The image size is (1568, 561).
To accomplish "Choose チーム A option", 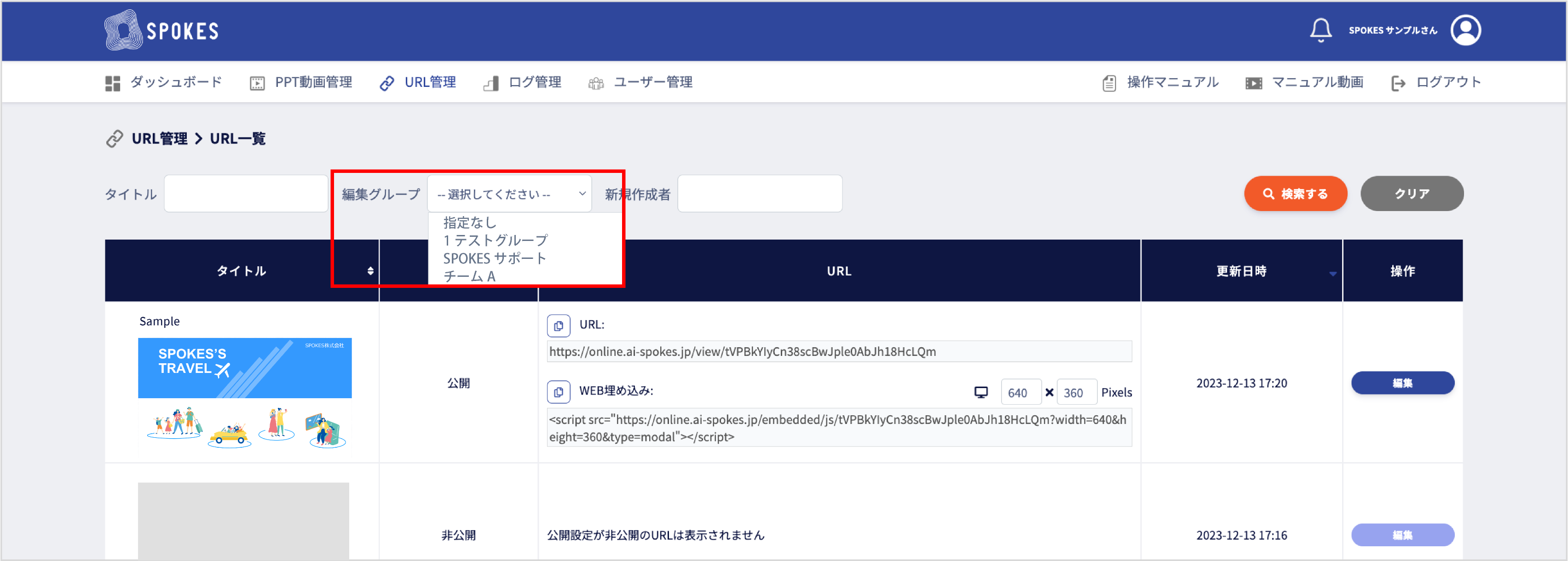I will pos(469,276).
